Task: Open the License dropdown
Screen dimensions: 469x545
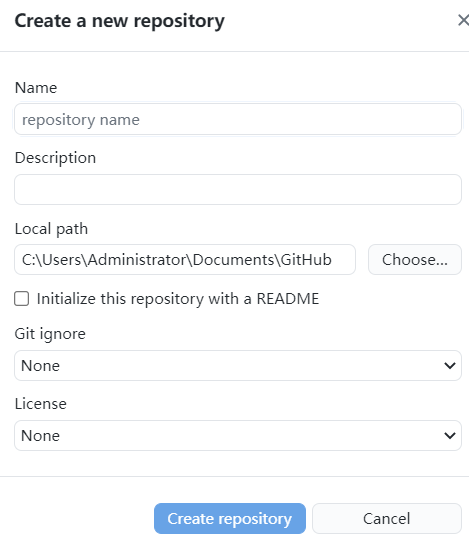Action: tap(238, 436)
